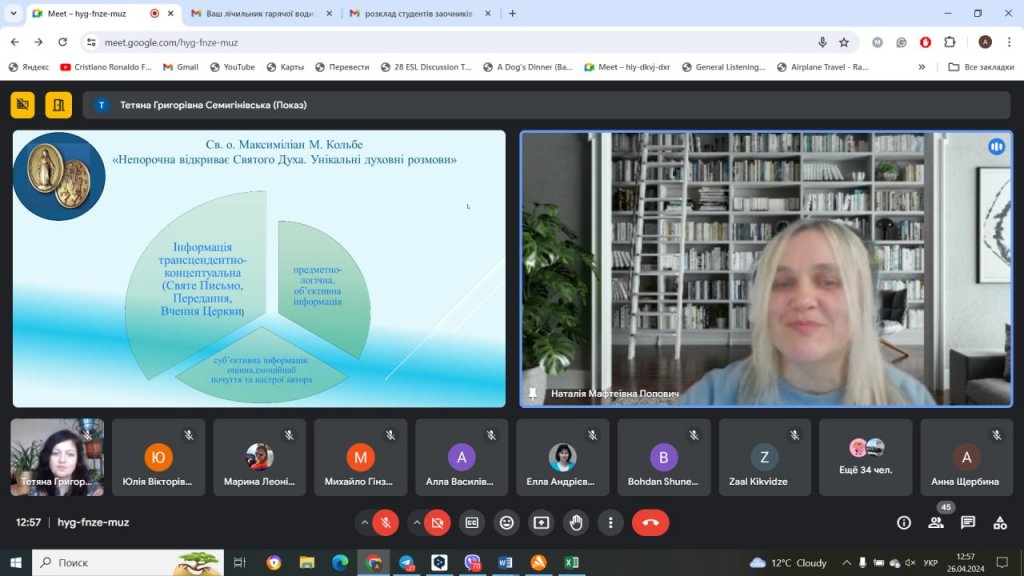Click the present screen button
The height and width of the screenshot is (576, 1024).
[541, 522]
